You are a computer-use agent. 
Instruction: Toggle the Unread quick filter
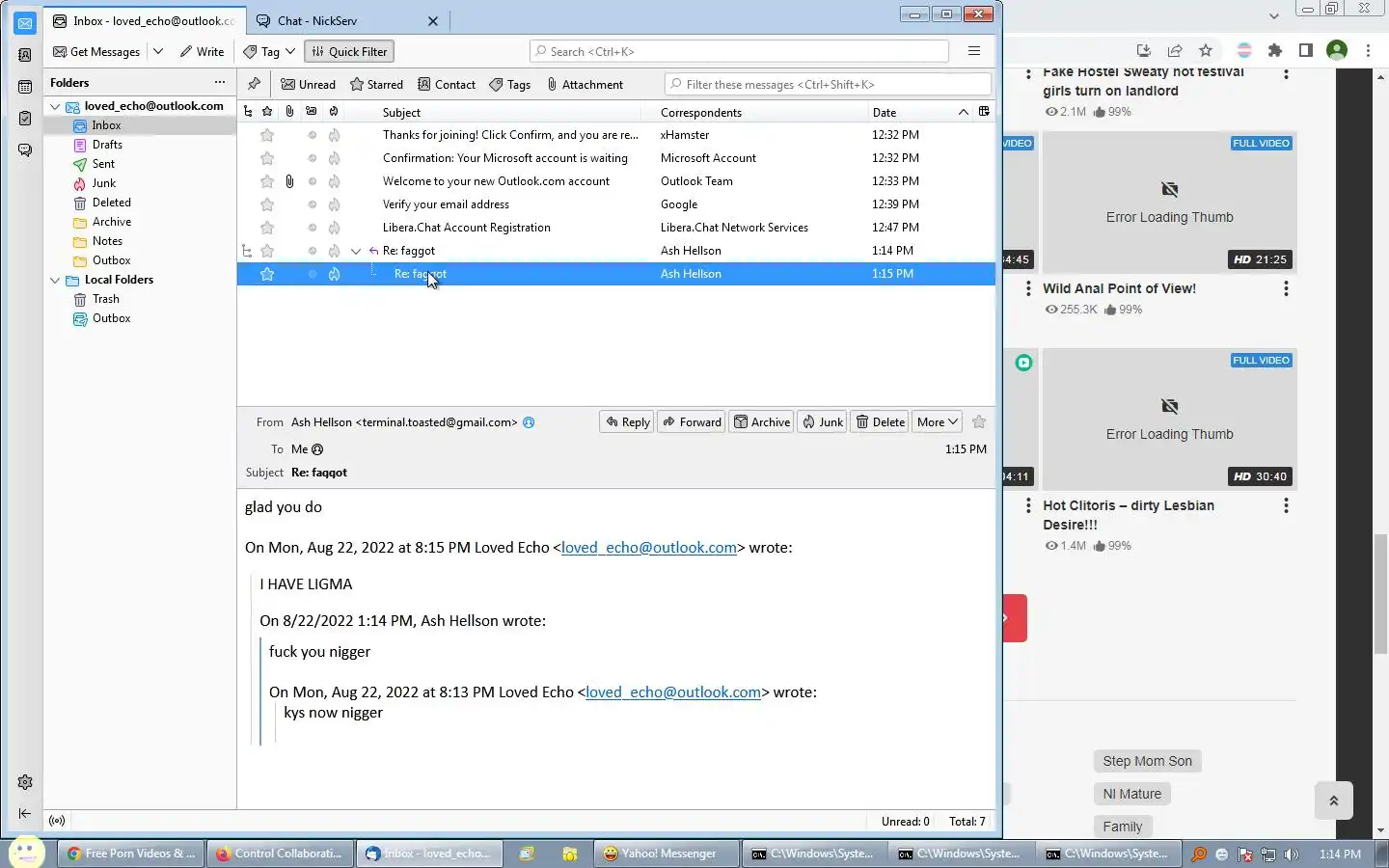click(309, 85)
